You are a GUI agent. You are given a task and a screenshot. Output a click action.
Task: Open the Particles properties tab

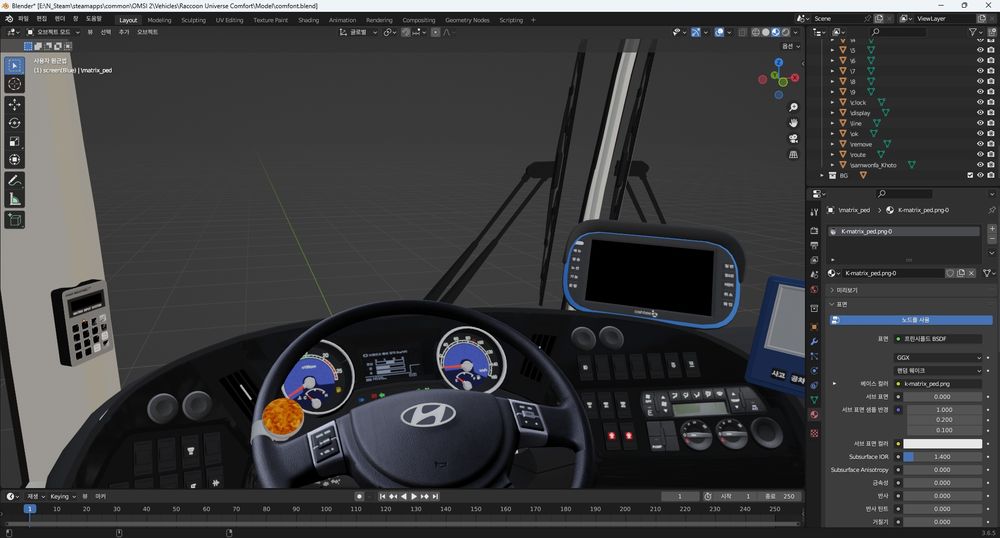pos(814,356)
